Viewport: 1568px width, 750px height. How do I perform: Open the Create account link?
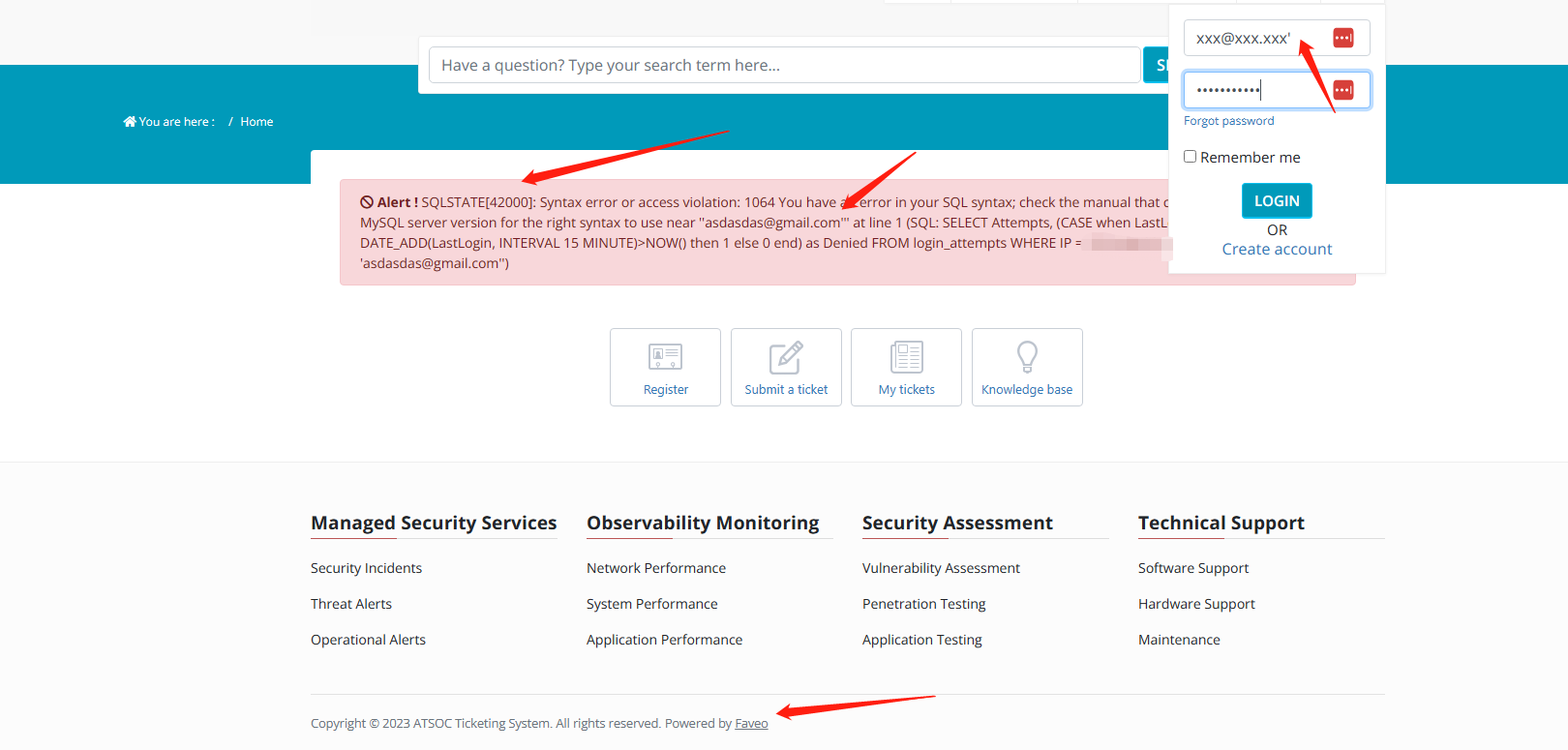[x=1277, y=249]
